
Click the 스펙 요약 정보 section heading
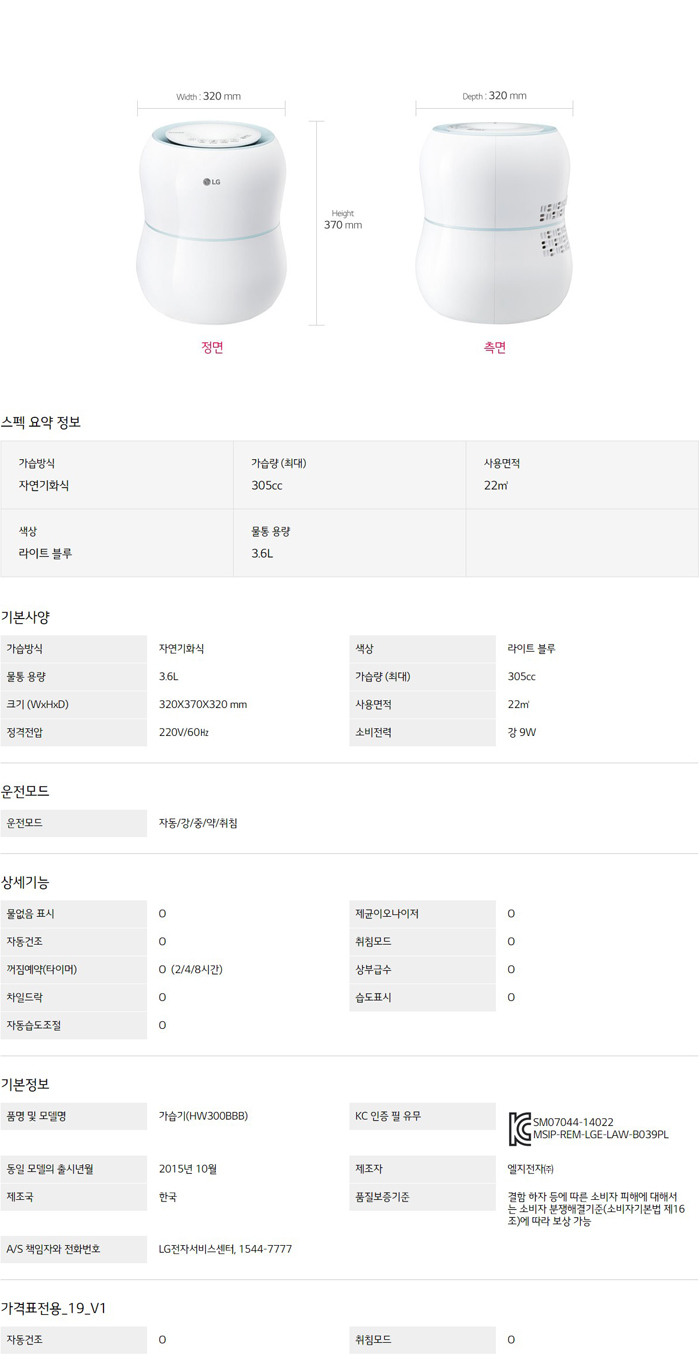coord(41,422)
